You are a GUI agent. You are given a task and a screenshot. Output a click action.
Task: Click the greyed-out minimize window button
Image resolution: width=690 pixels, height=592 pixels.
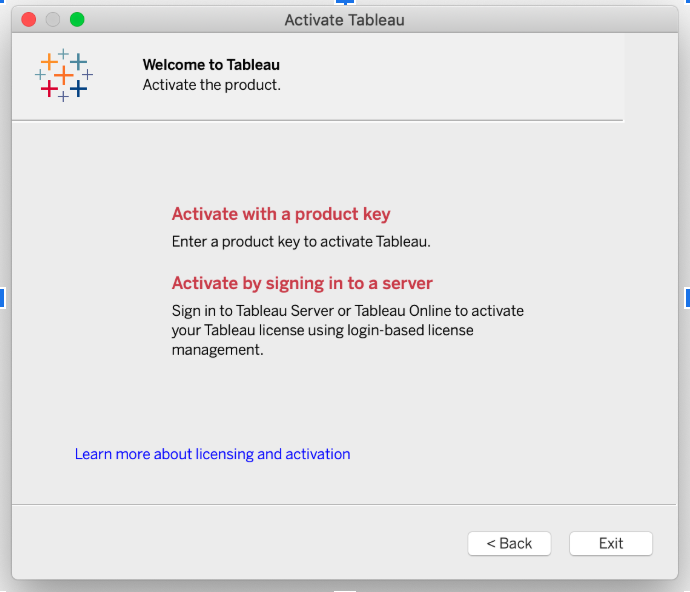pyautogui.click(x=53, y=20)
